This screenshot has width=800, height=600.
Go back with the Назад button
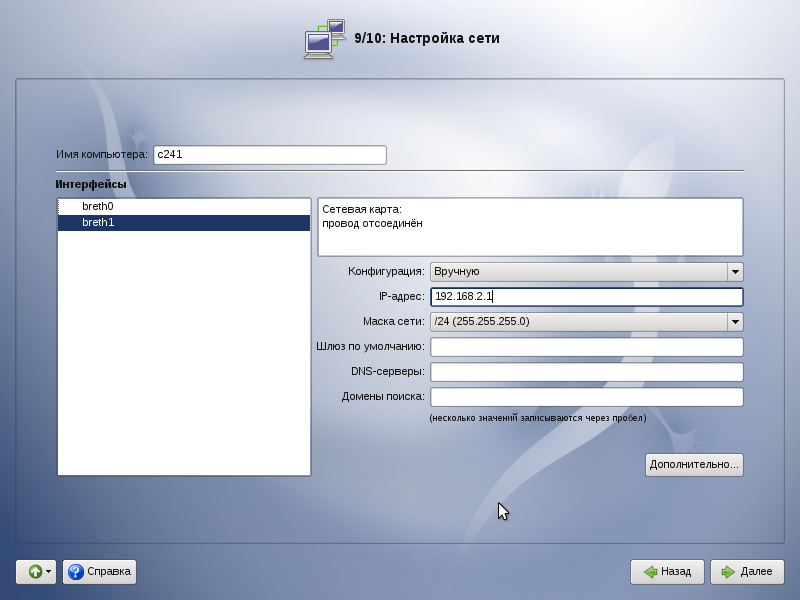click(x=667, y=571)
